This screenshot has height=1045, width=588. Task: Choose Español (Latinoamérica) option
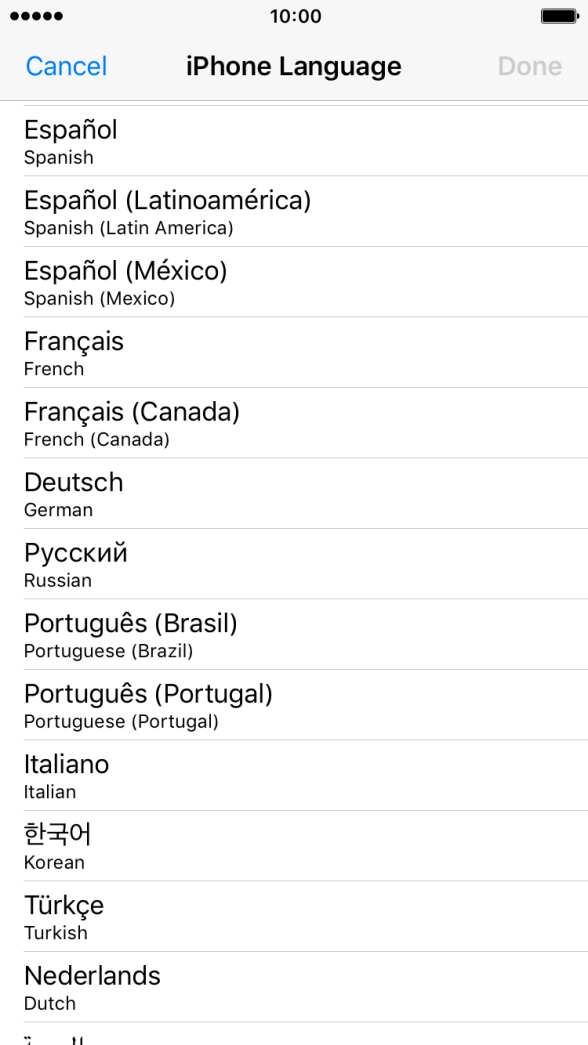(x=294, y=211)
